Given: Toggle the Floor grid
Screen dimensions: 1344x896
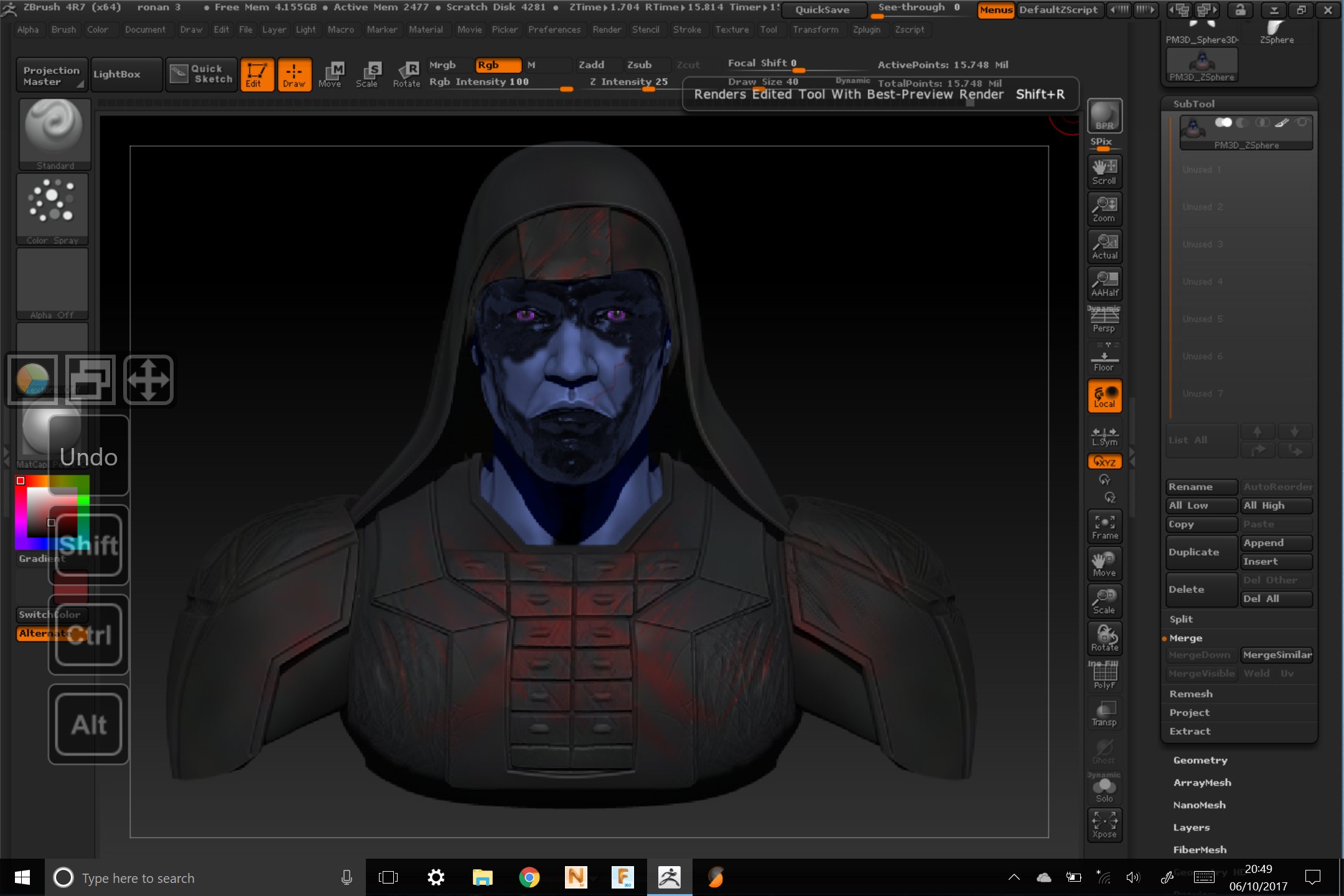Looking at the screenshot, I should [1104, 358].
